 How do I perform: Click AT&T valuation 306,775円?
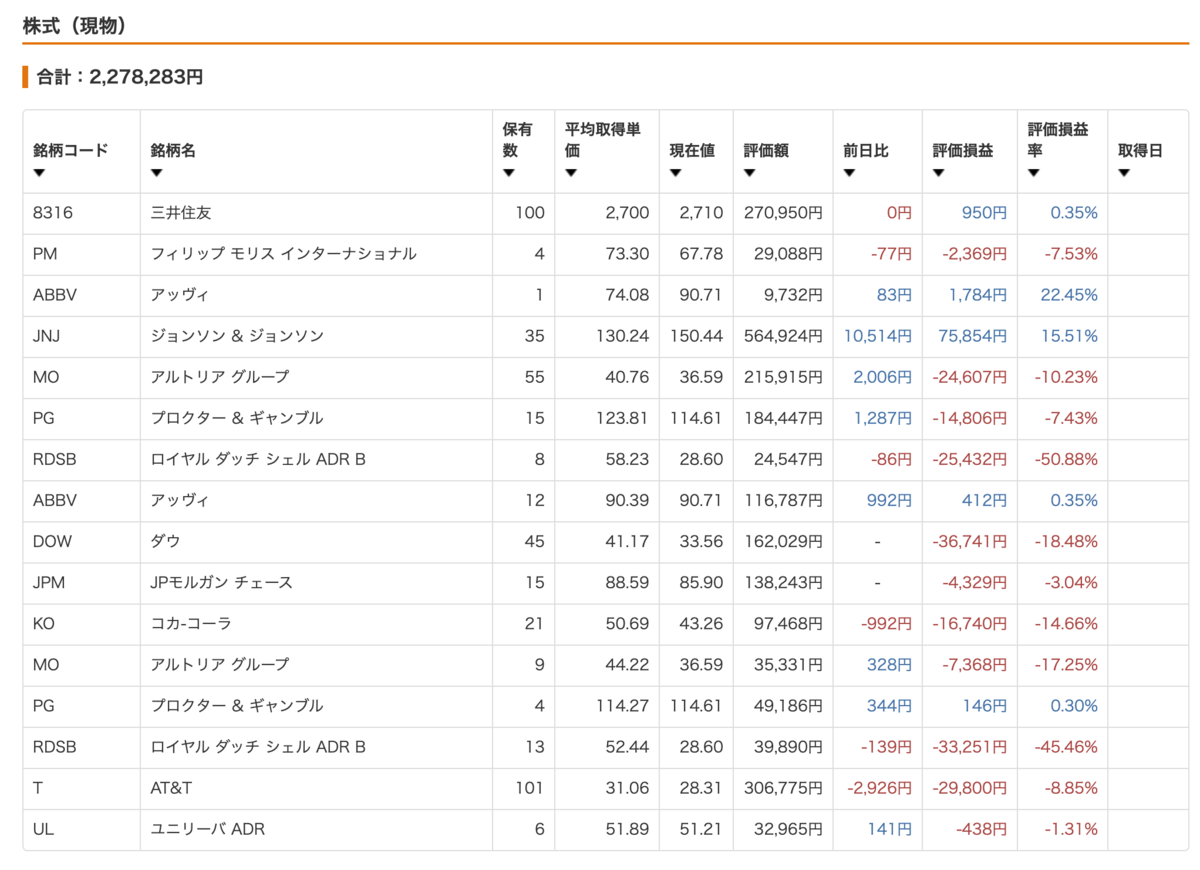pyautogui.click(x=783, y=788)
